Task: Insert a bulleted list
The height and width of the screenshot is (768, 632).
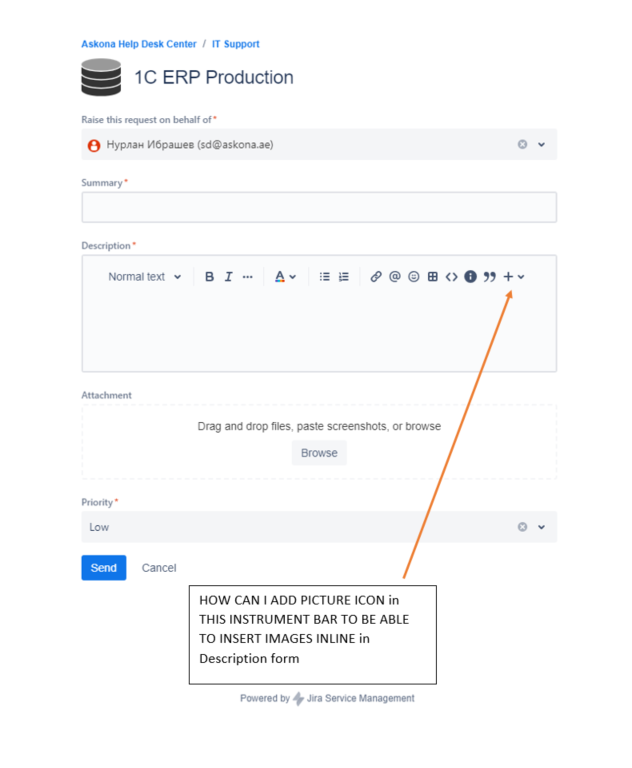Action: click(325, 277)
